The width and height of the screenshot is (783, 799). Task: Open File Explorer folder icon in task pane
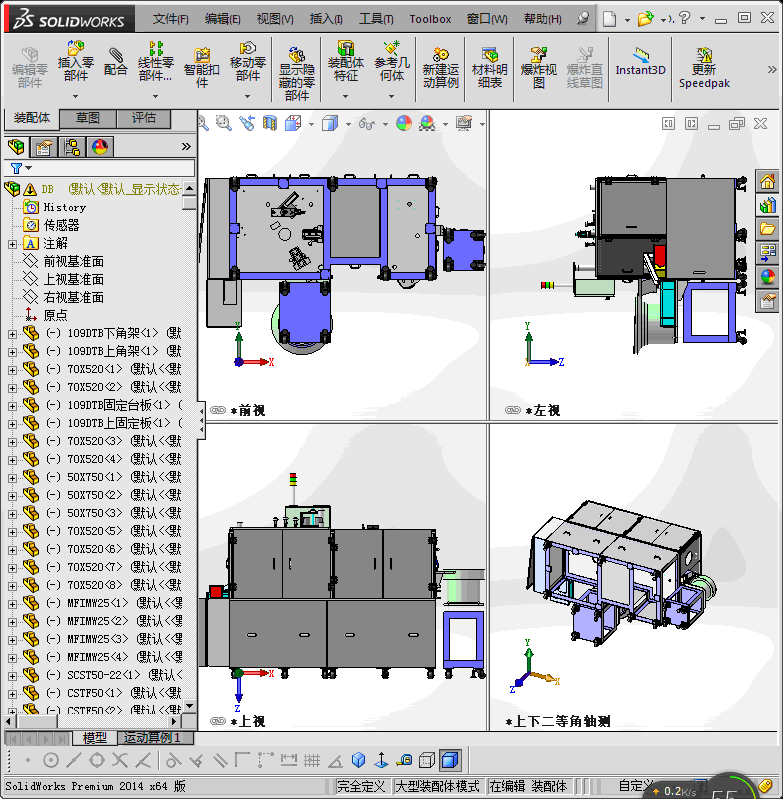pyautogui.click(x=767, y=229)
